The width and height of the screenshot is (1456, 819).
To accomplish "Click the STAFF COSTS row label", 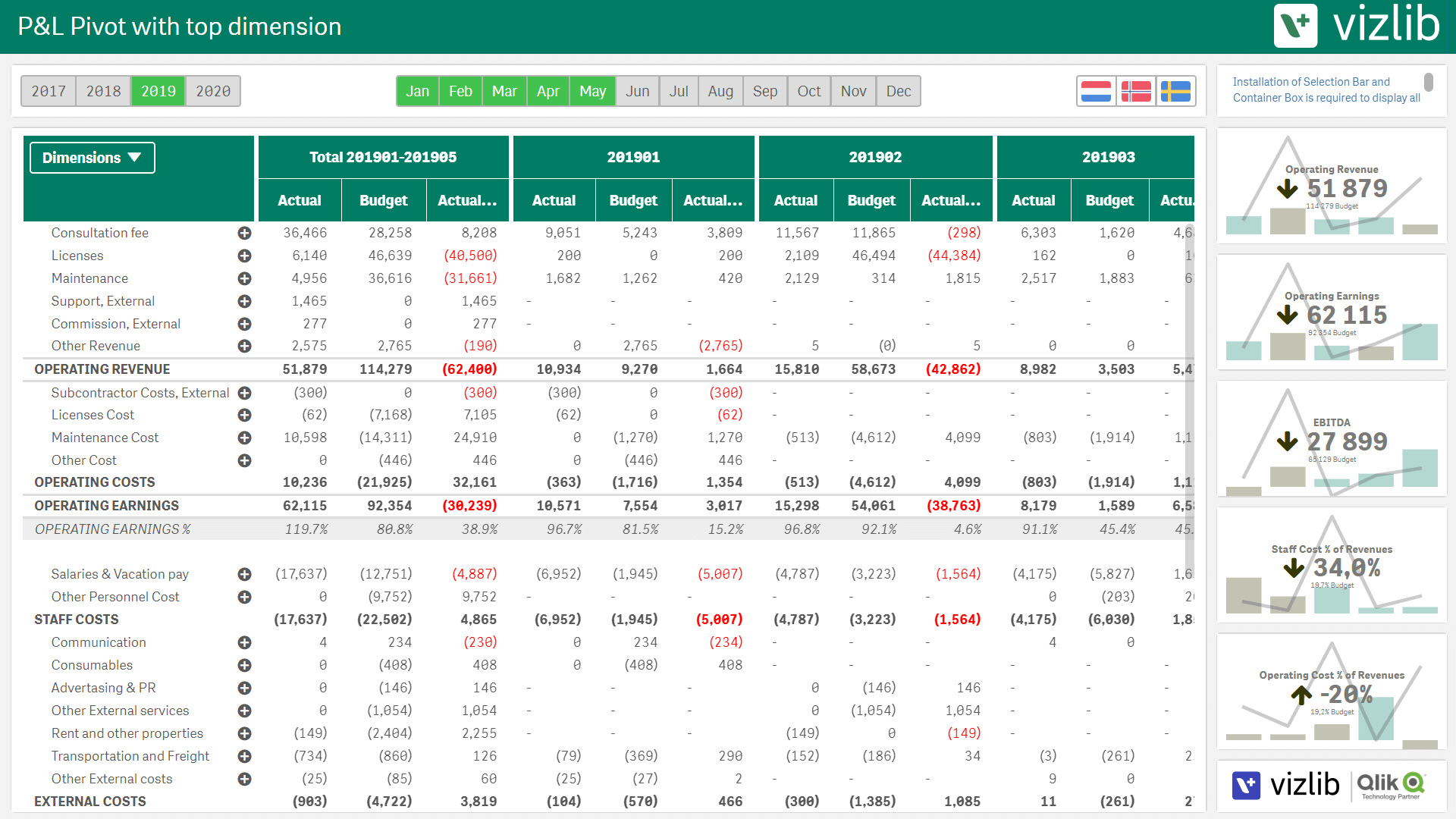I will (x=77, y=620).
